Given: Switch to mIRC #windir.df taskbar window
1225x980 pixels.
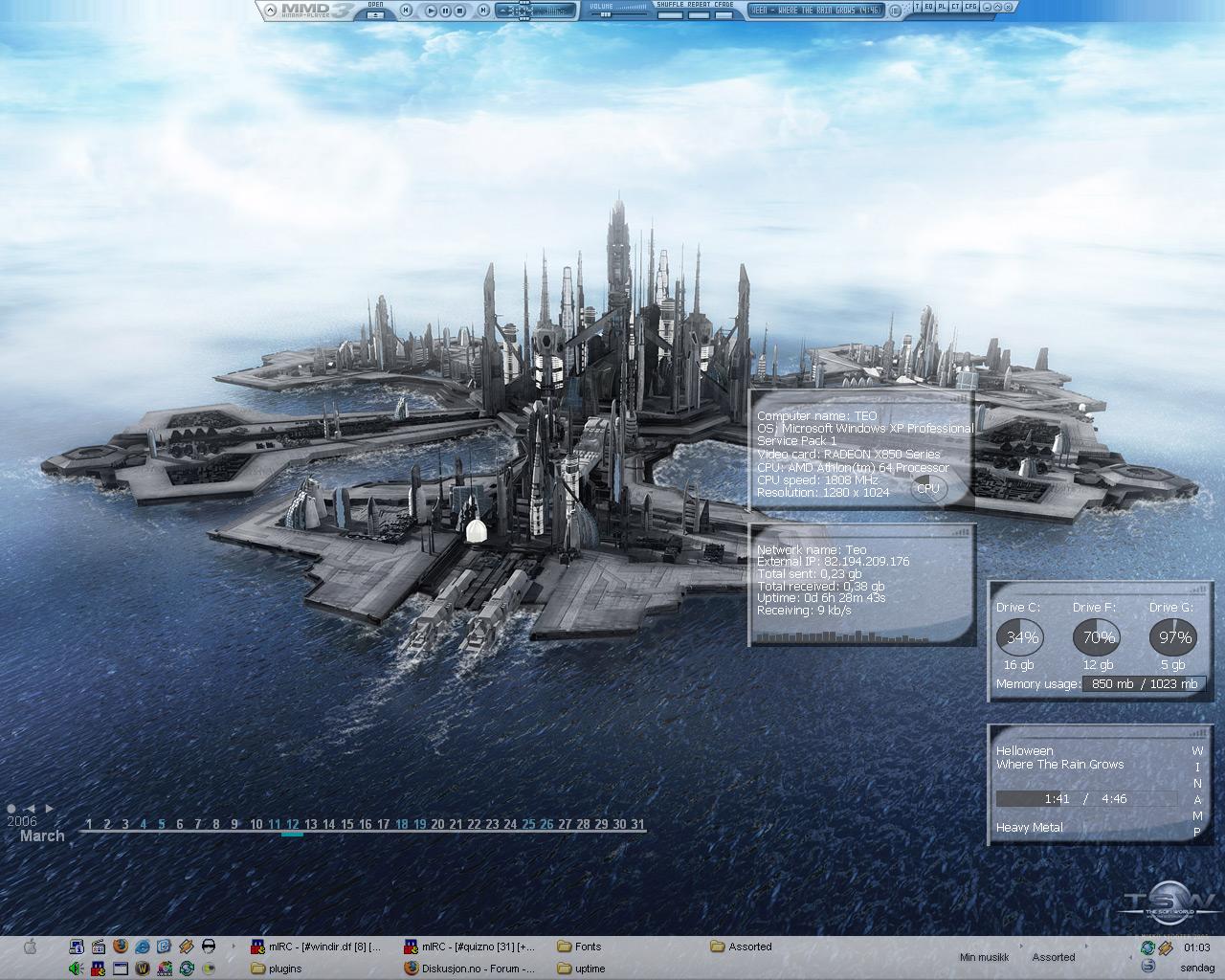Looking at the screenshot, I should point(317,947).
